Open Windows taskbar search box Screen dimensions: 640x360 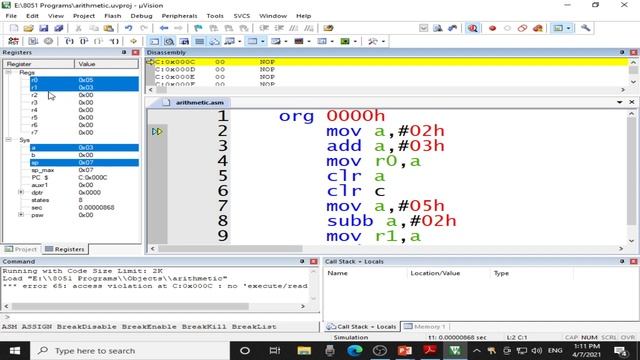click(x=130, y=351)
